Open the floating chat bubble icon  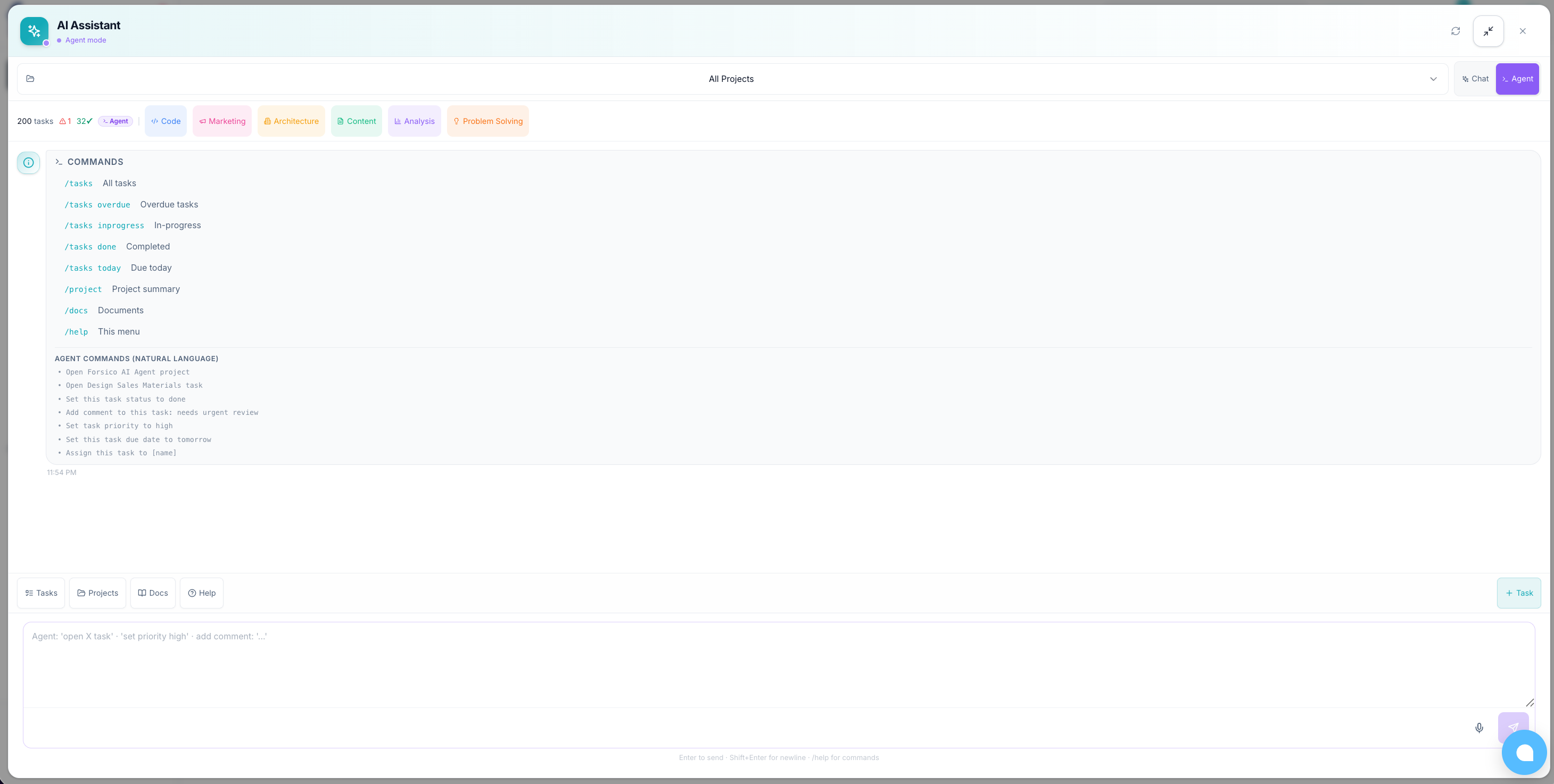1524,752
